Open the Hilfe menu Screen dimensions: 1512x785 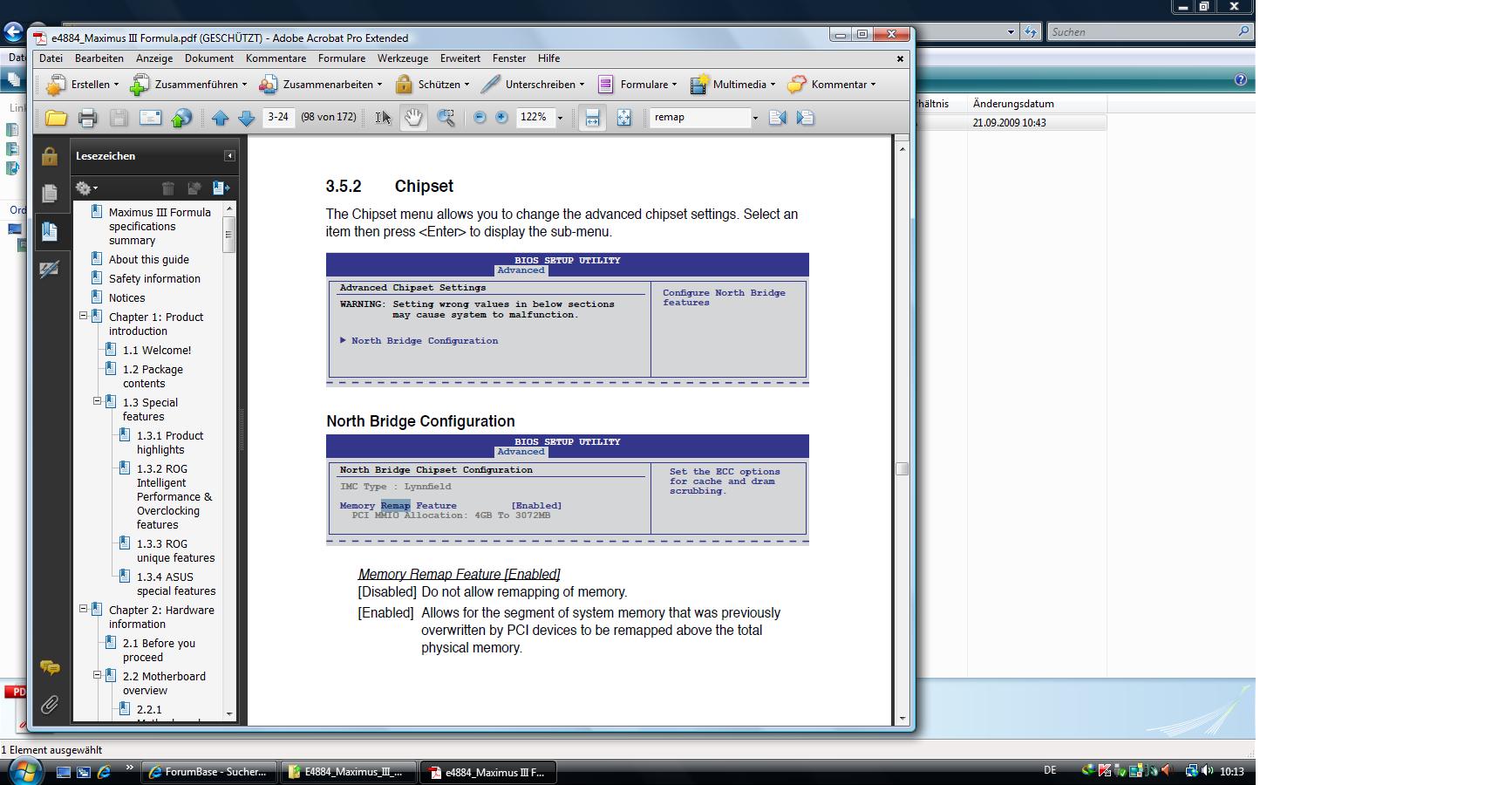[549, 58]
